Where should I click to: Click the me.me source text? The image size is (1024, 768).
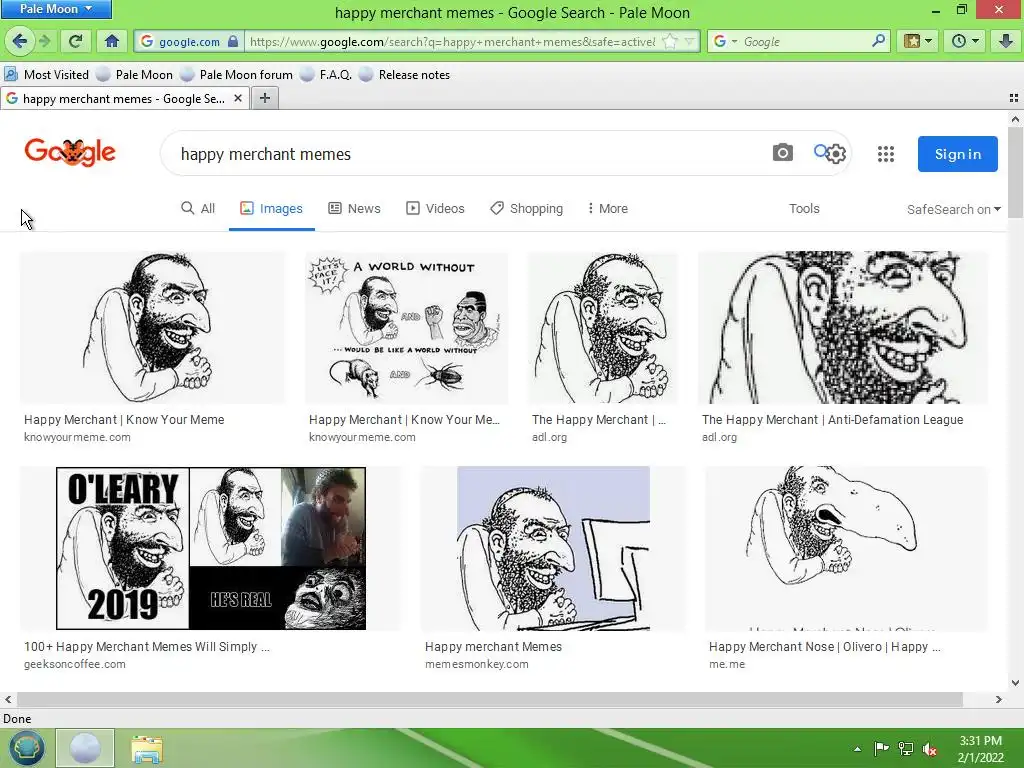click(727, 664)
